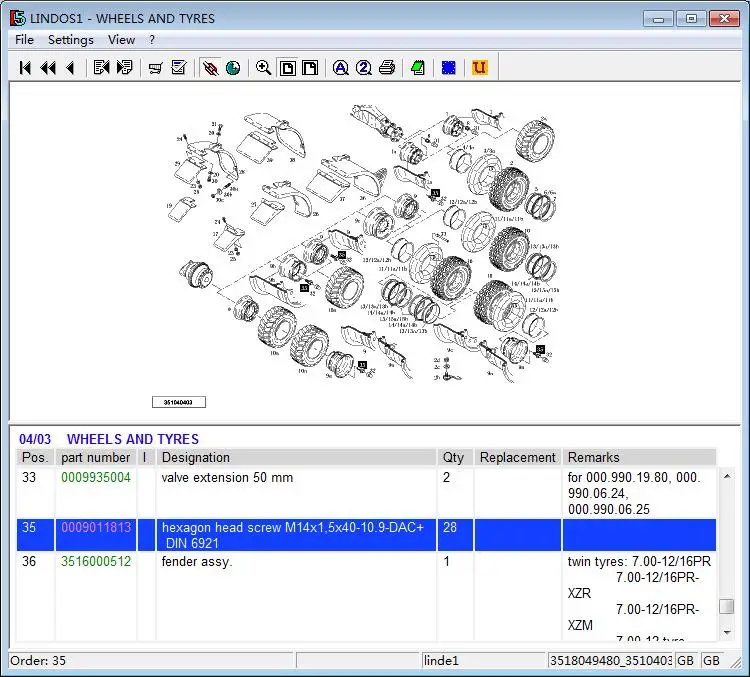Click the blue square icon
The image size is (750, 677).
tap(449, 68)
